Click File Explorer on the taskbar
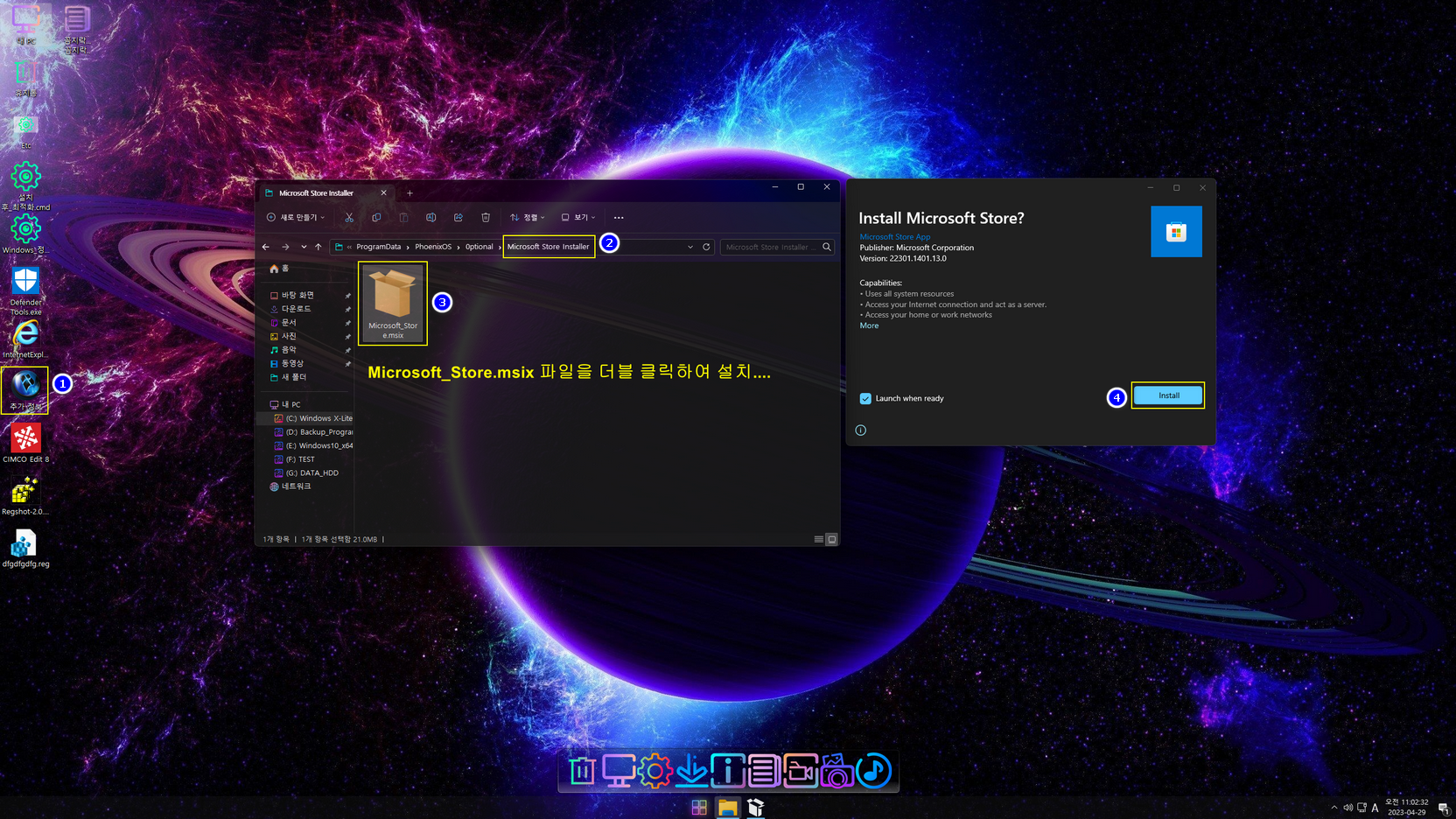 (727, 808)
